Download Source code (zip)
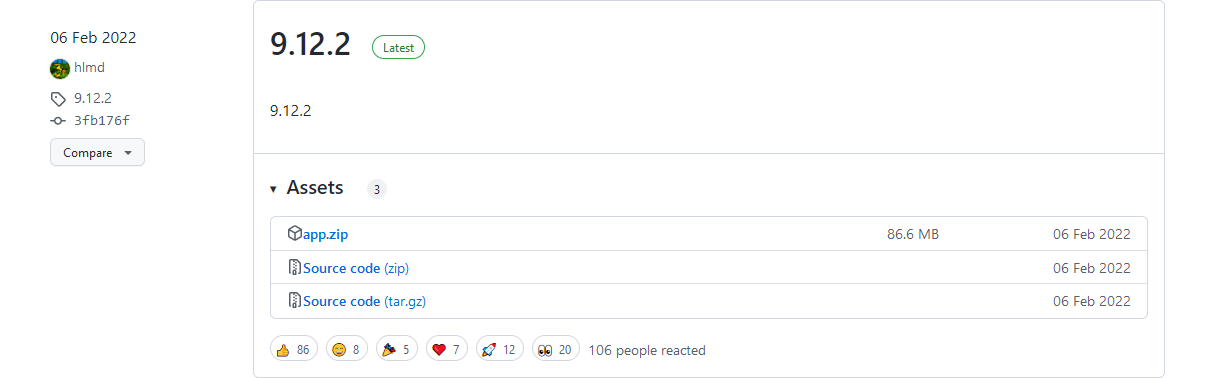This screenshot has width=1216, height=378. click(x=356, y=268)
